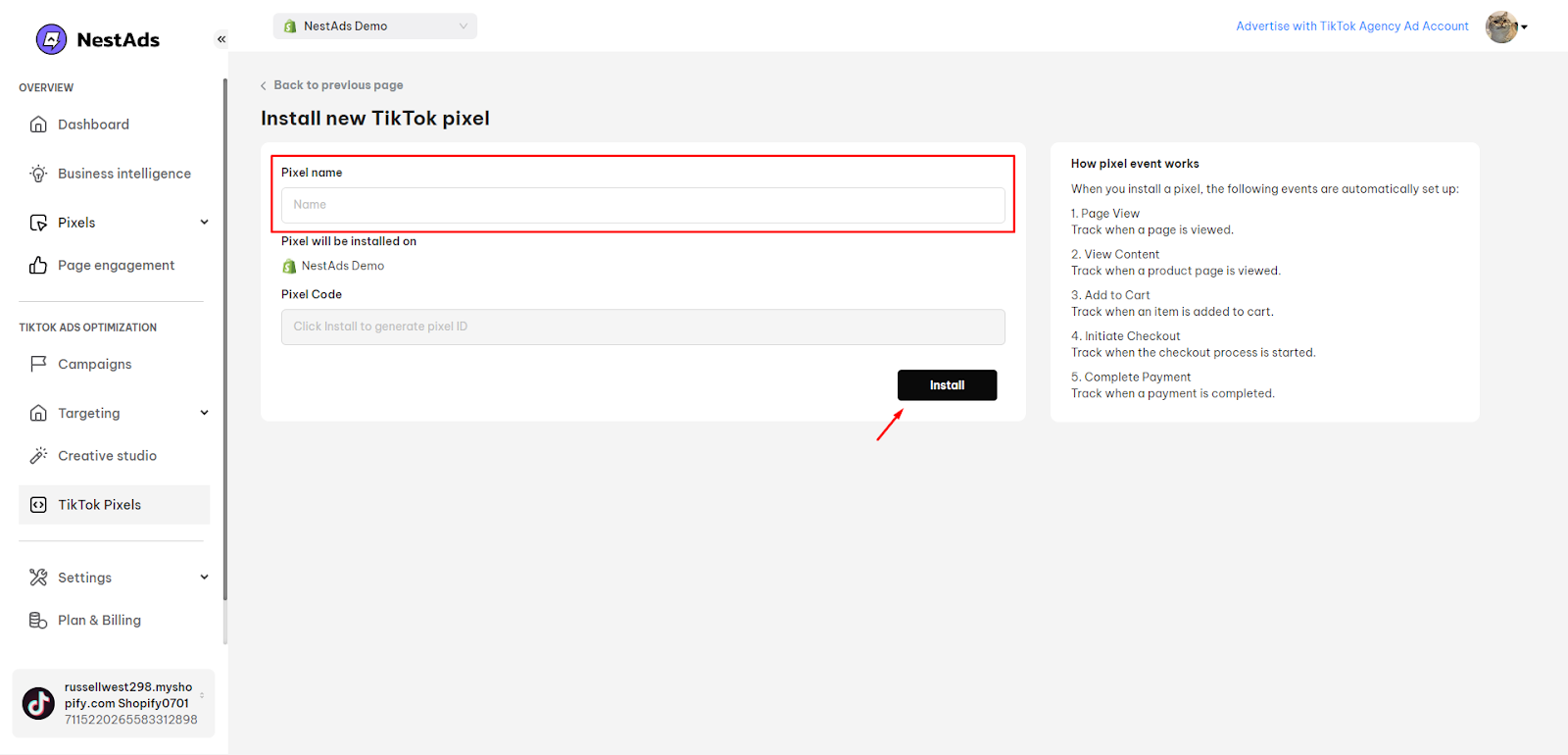Image resolution: width=1568 pixels, height=755 pixels.
Task: Select TikTok Pixels in sidebar
Action: pyautogui.click(x=114, y=505)
